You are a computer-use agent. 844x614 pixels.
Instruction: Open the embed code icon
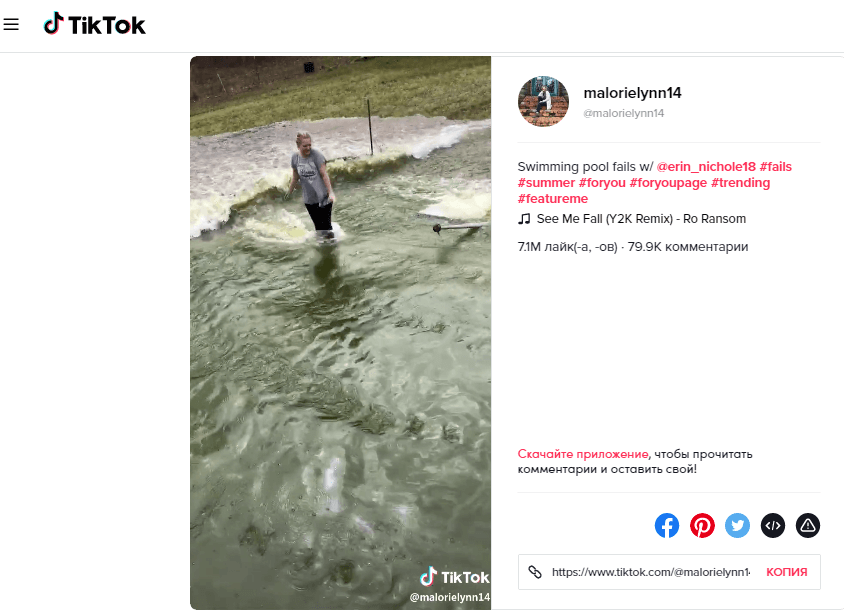(x=772, y=525)
